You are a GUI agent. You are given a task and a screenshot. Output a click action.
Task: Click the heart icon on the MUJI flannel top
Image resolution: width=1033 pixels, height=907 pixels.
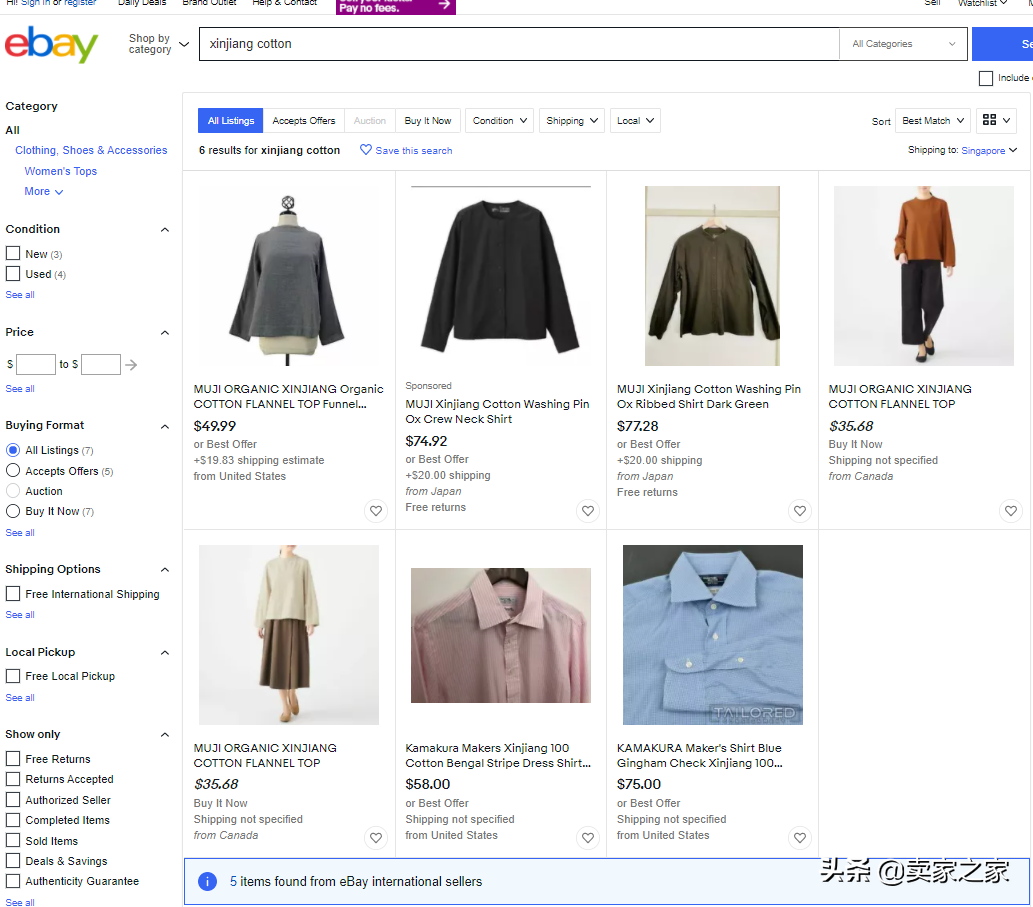pyautogui.click(x=376, y=511)
